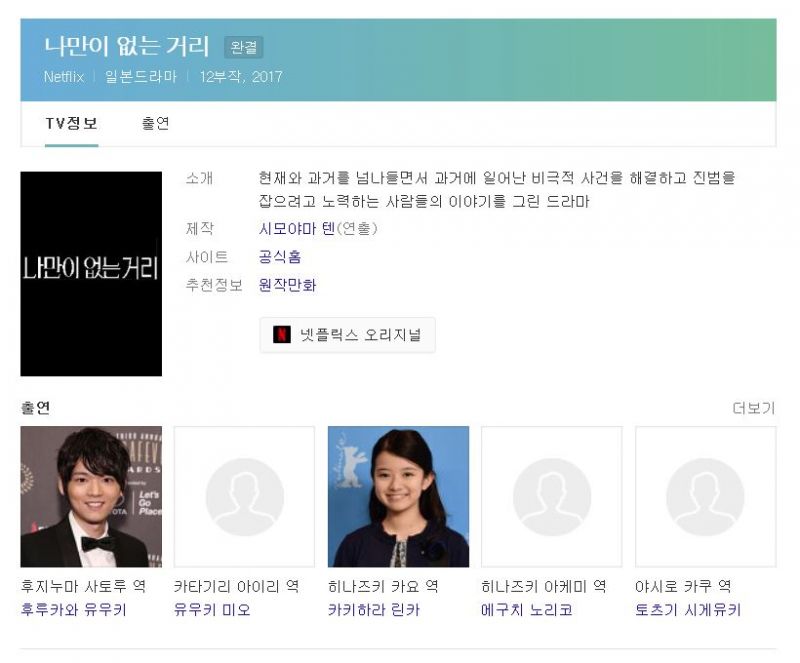Click the 나만이 없는 거리 poster thumbnail

pyautogui.click(x=91, y=273)
